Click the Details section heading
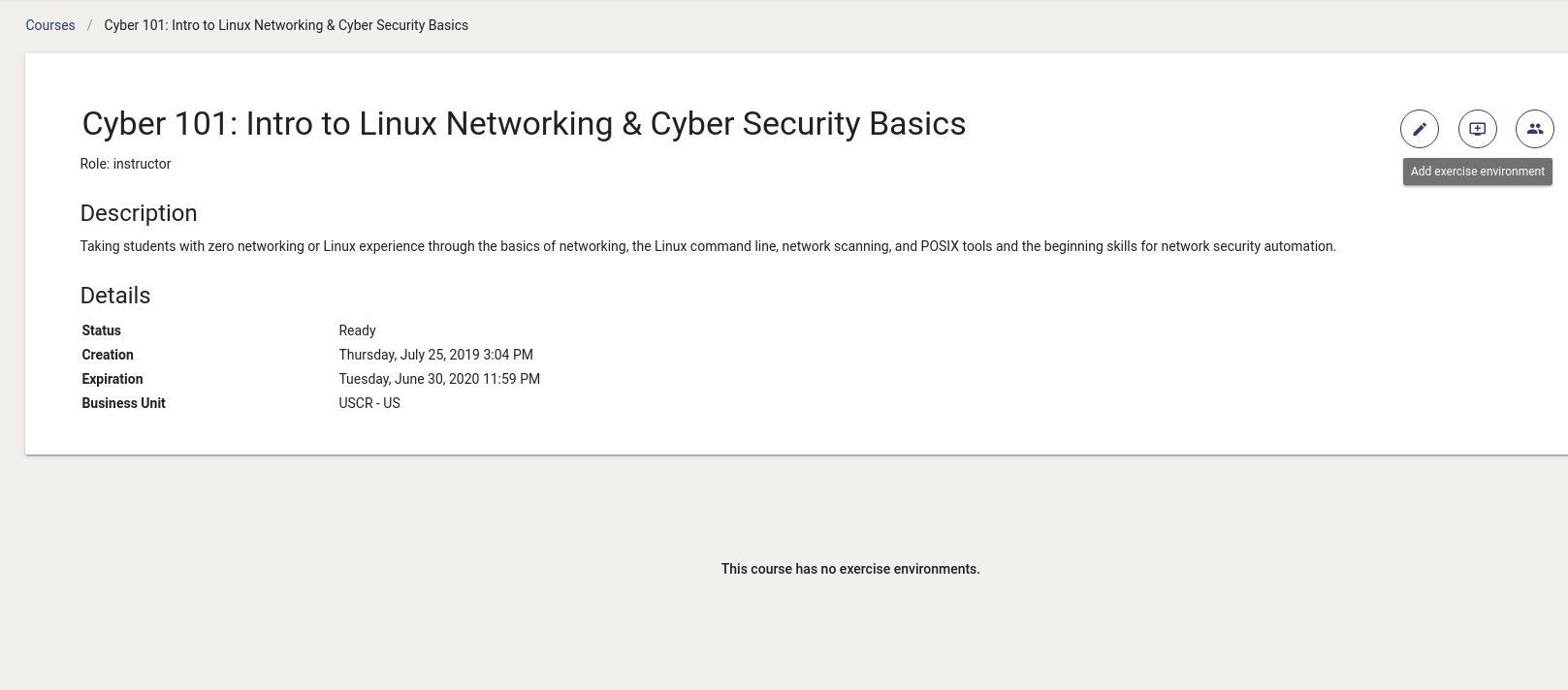The height and width of the screenshot is (690, 1568). (115, 296)
